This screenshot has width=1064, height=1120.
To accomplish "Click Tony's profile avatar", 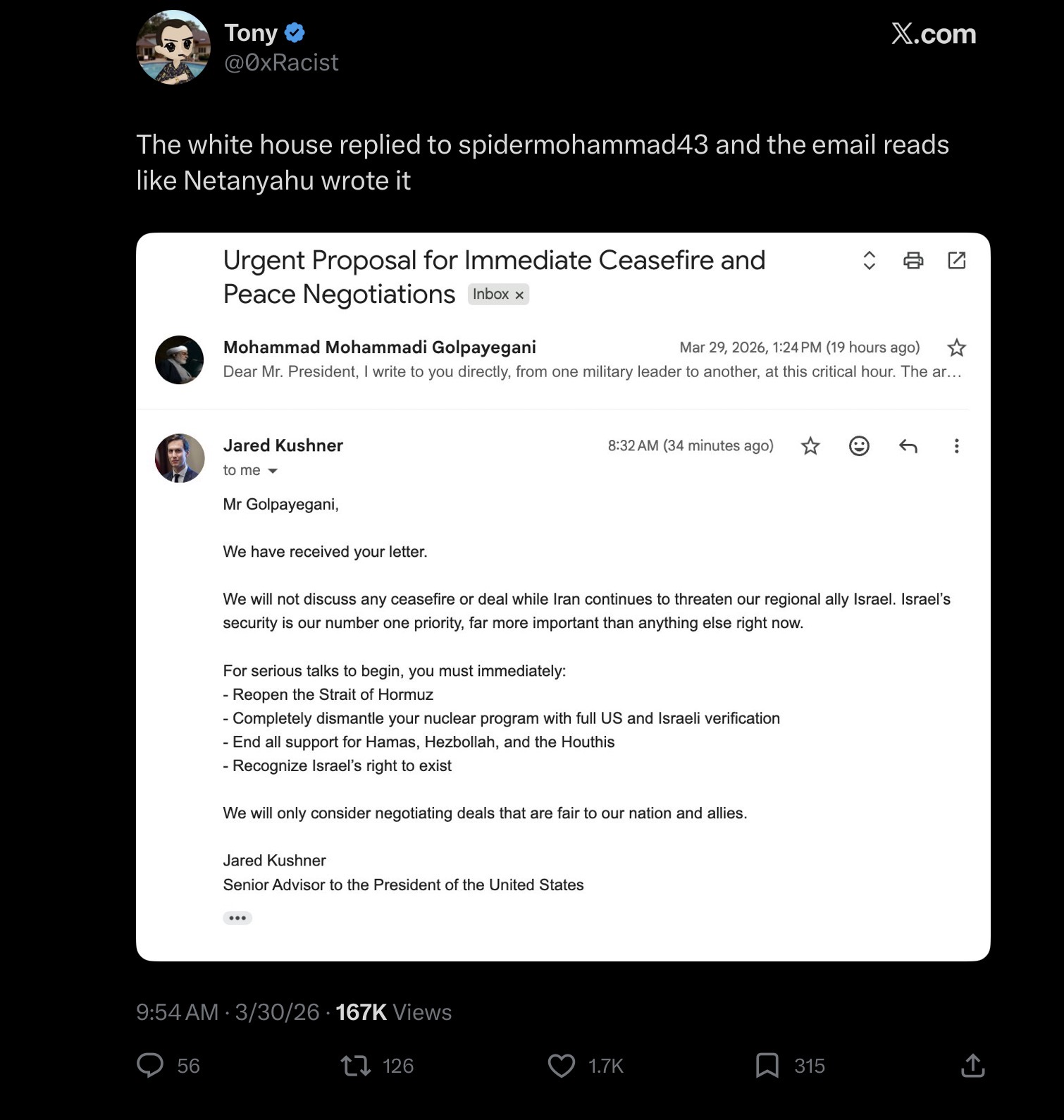I will click(173, 47).
